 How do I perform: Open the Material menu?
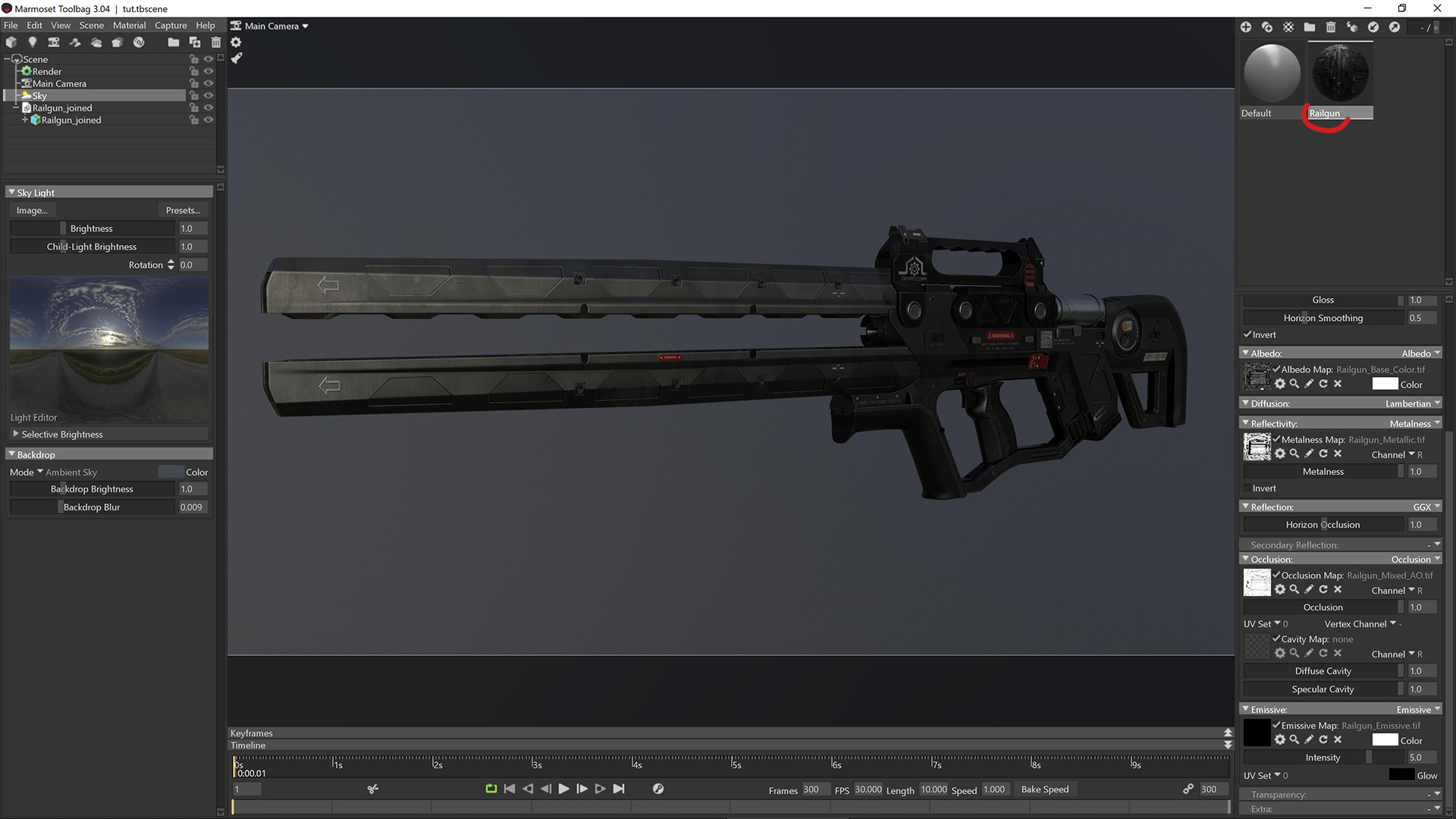coord(129,25)
